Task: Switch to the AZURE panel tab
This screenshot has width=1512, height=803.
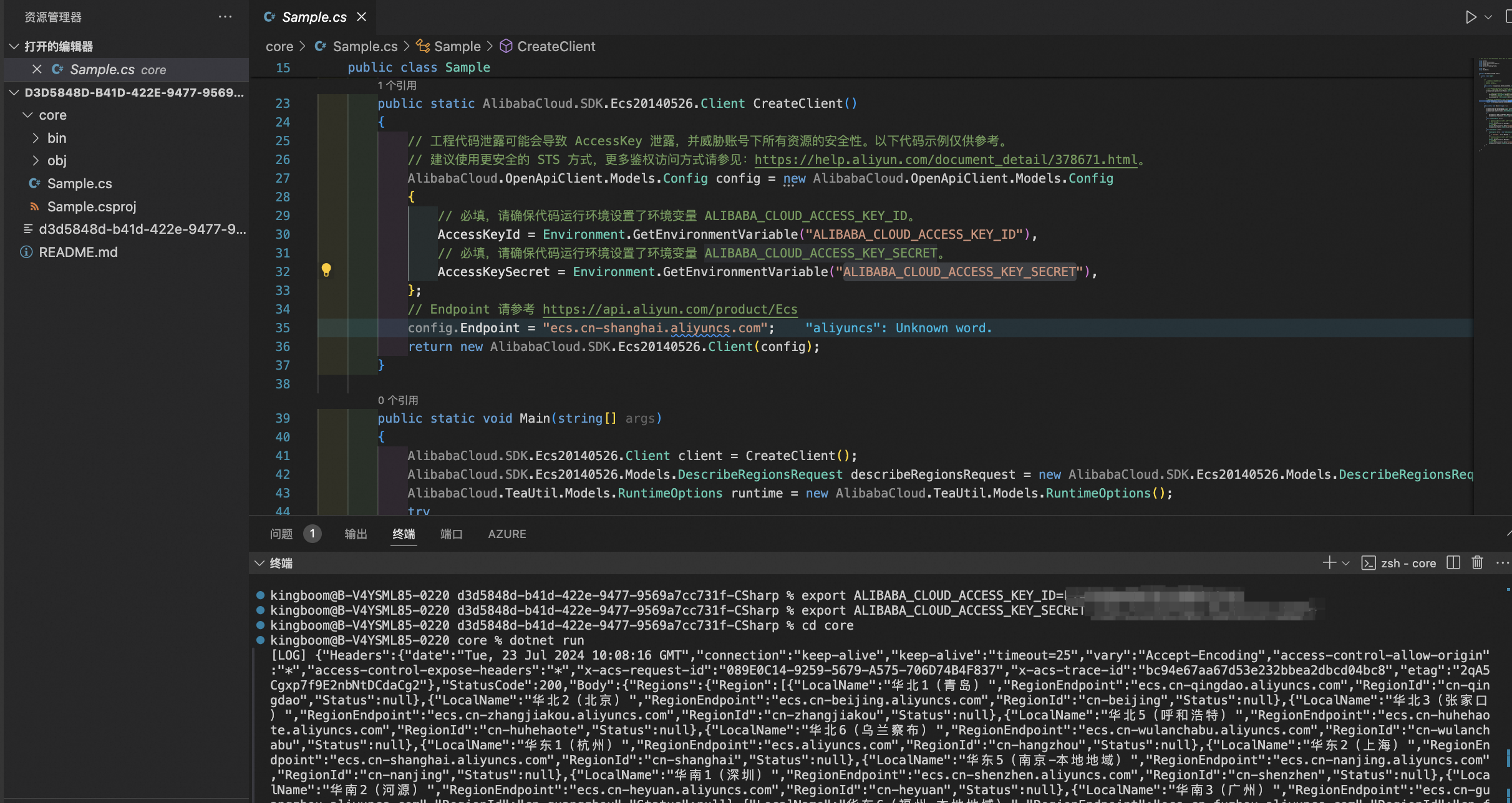Action: click(507, 534)
